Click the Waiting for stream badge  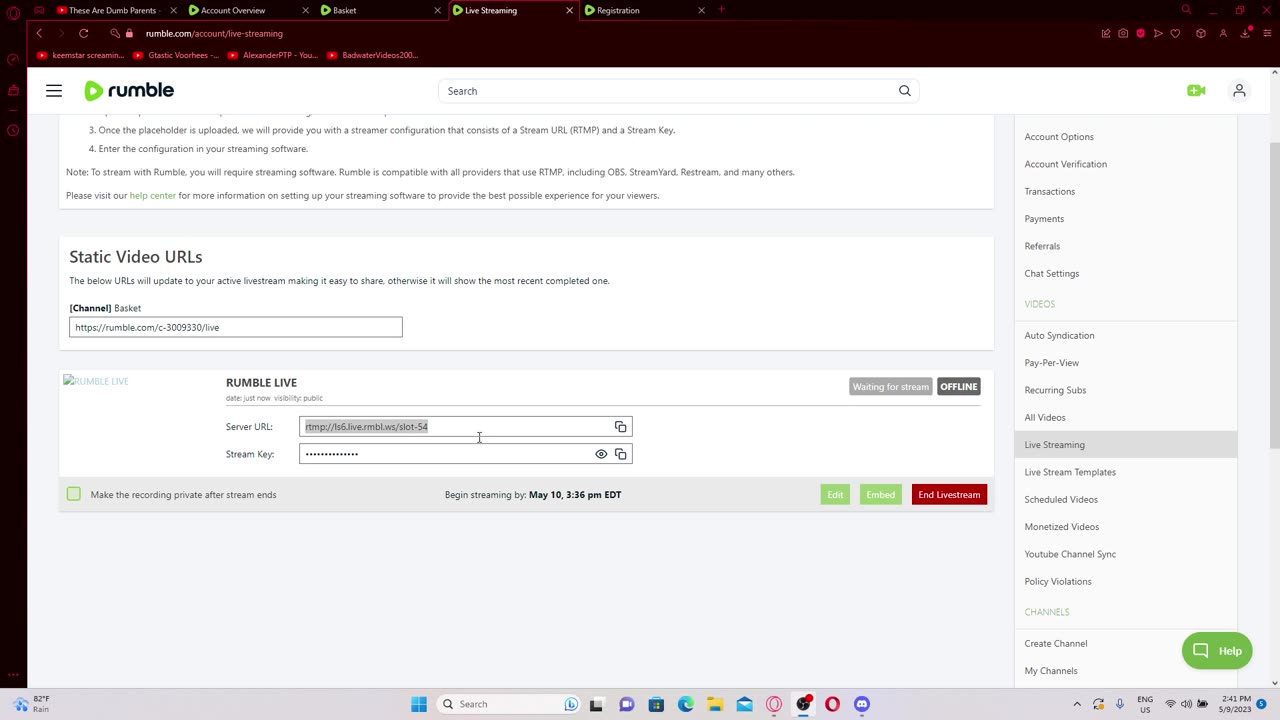890,387
